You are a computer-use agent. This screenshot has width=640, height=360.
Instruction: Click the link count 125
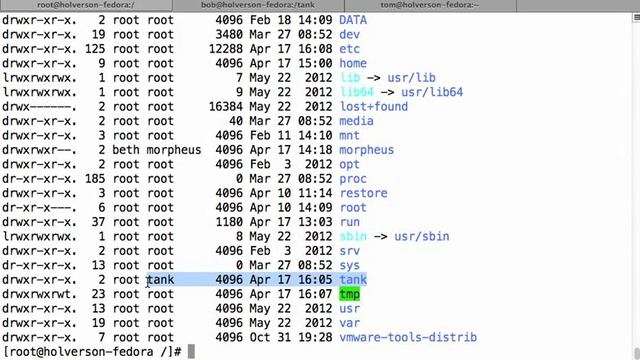95,49
